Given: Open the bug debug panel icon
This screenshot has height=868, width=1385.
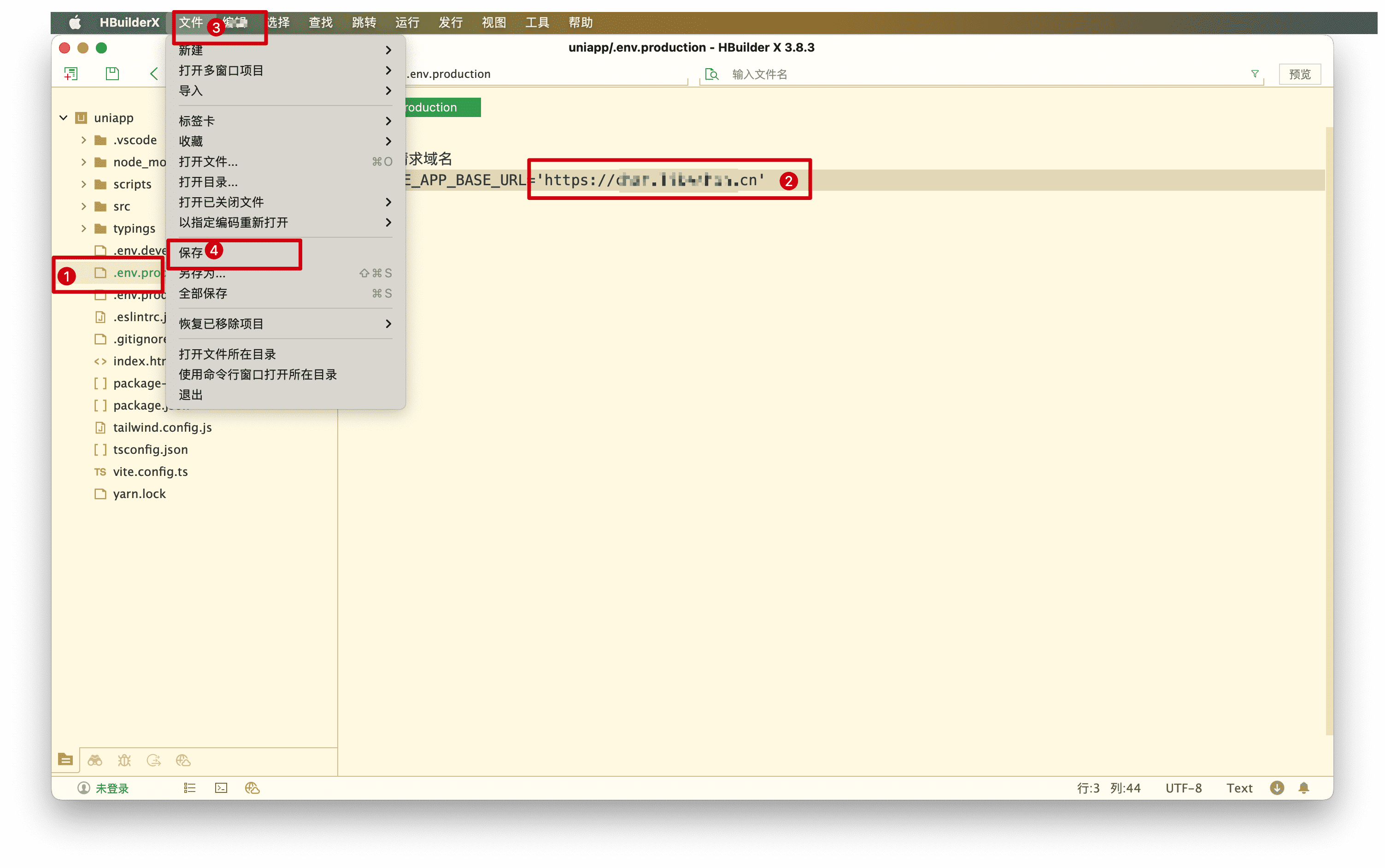Looking at the screenshot, I should click(124, 761).
